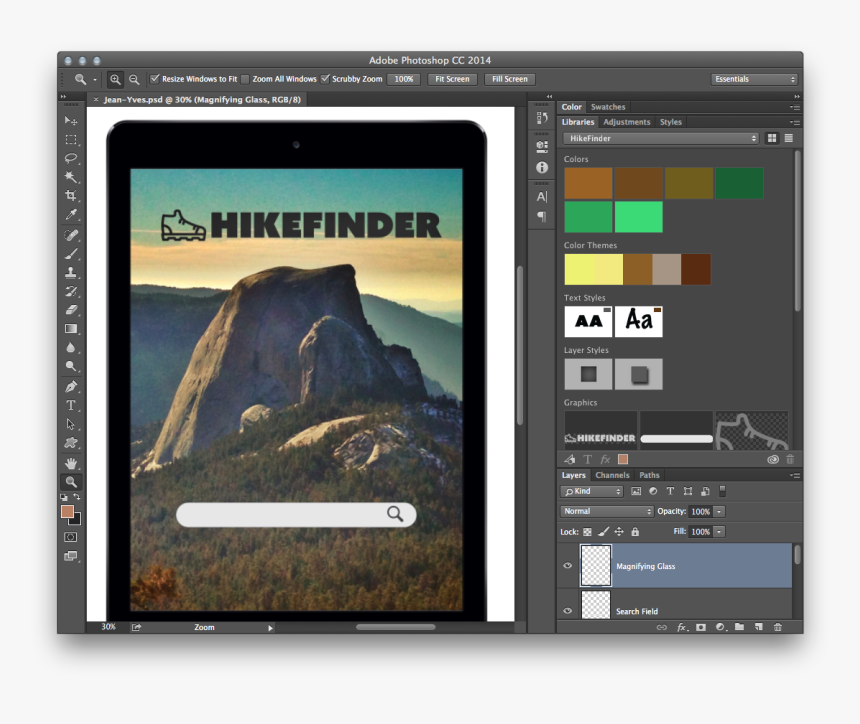Image resolution: width=860 pixels, height=724 pixels.
Task: Click the Fit Screen button
Action: [452, 79]
